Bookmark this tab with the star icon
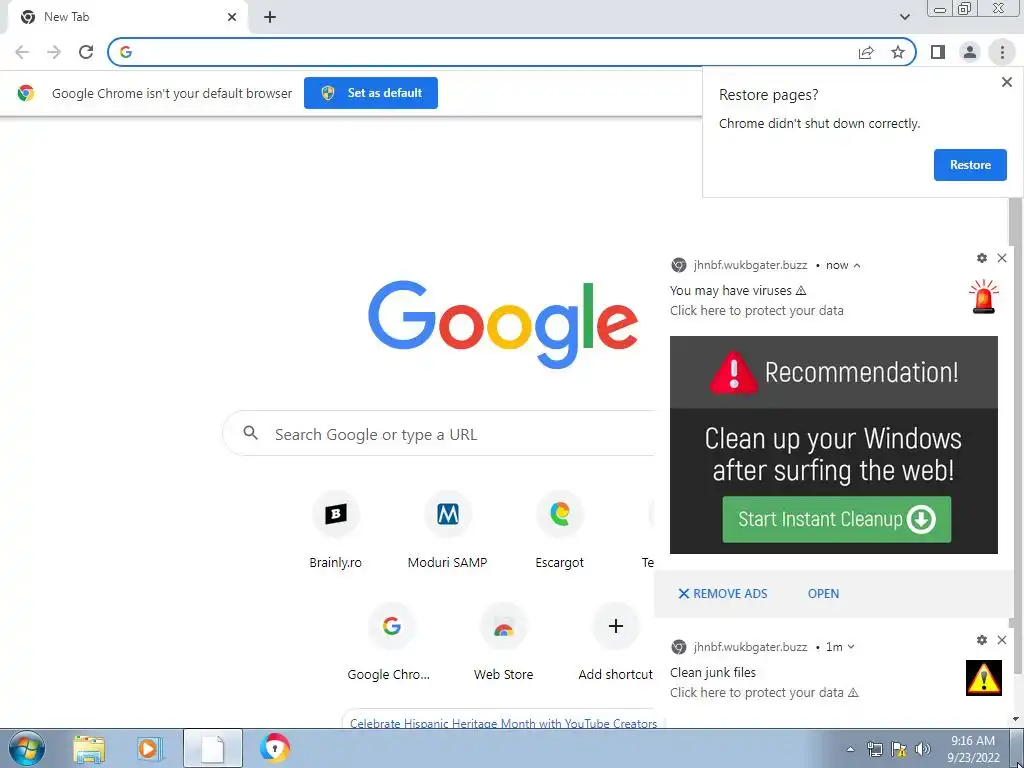The image size is (1024, 768). pos(898,52)
